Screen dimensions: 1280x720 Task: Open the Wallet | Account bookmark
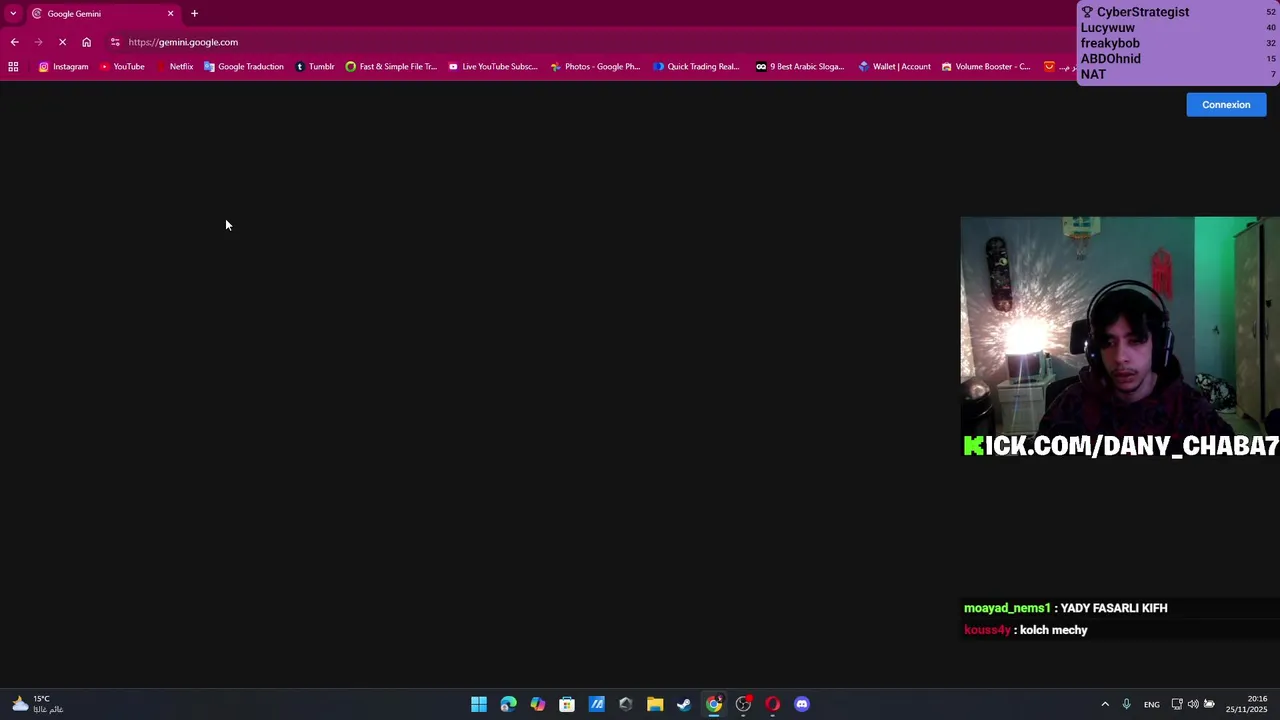(x=894, y=67)
